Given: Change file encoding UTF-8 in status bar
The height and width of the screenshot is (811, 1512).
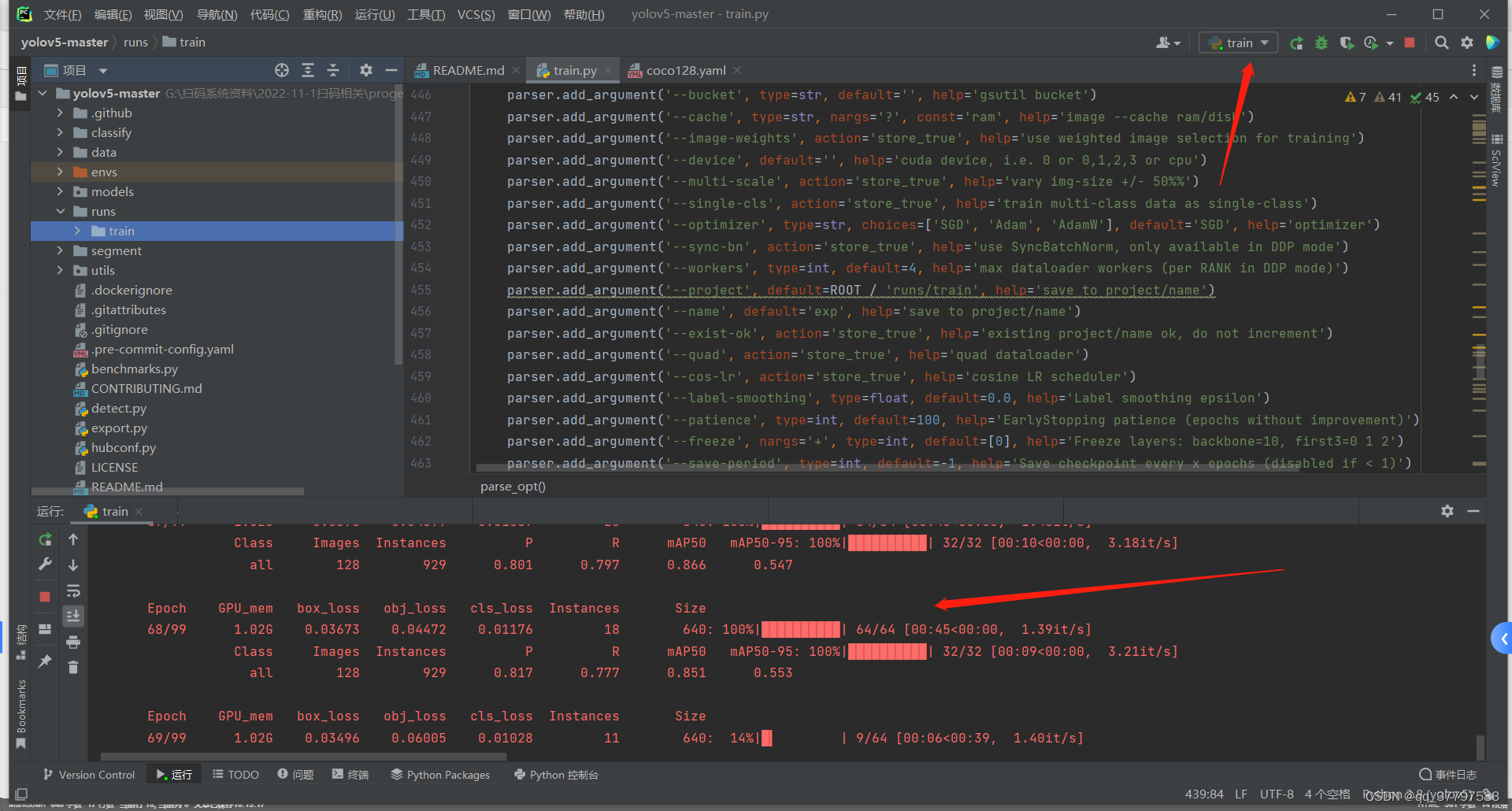Looking at the screenshot, I should point(1277,794).
